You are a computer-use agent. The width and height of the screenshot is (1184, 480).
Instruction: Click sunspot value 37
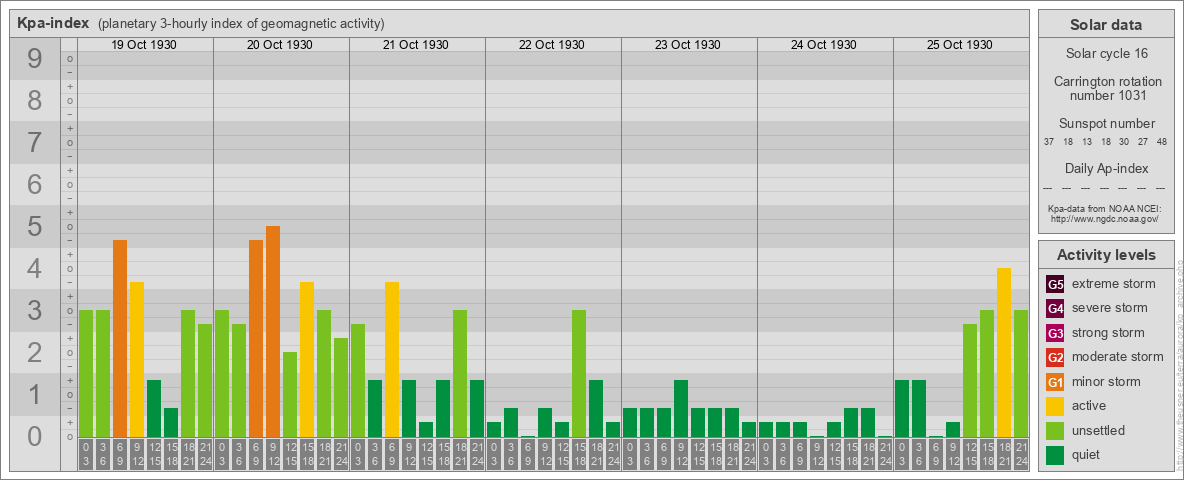tap(1049, 142)
